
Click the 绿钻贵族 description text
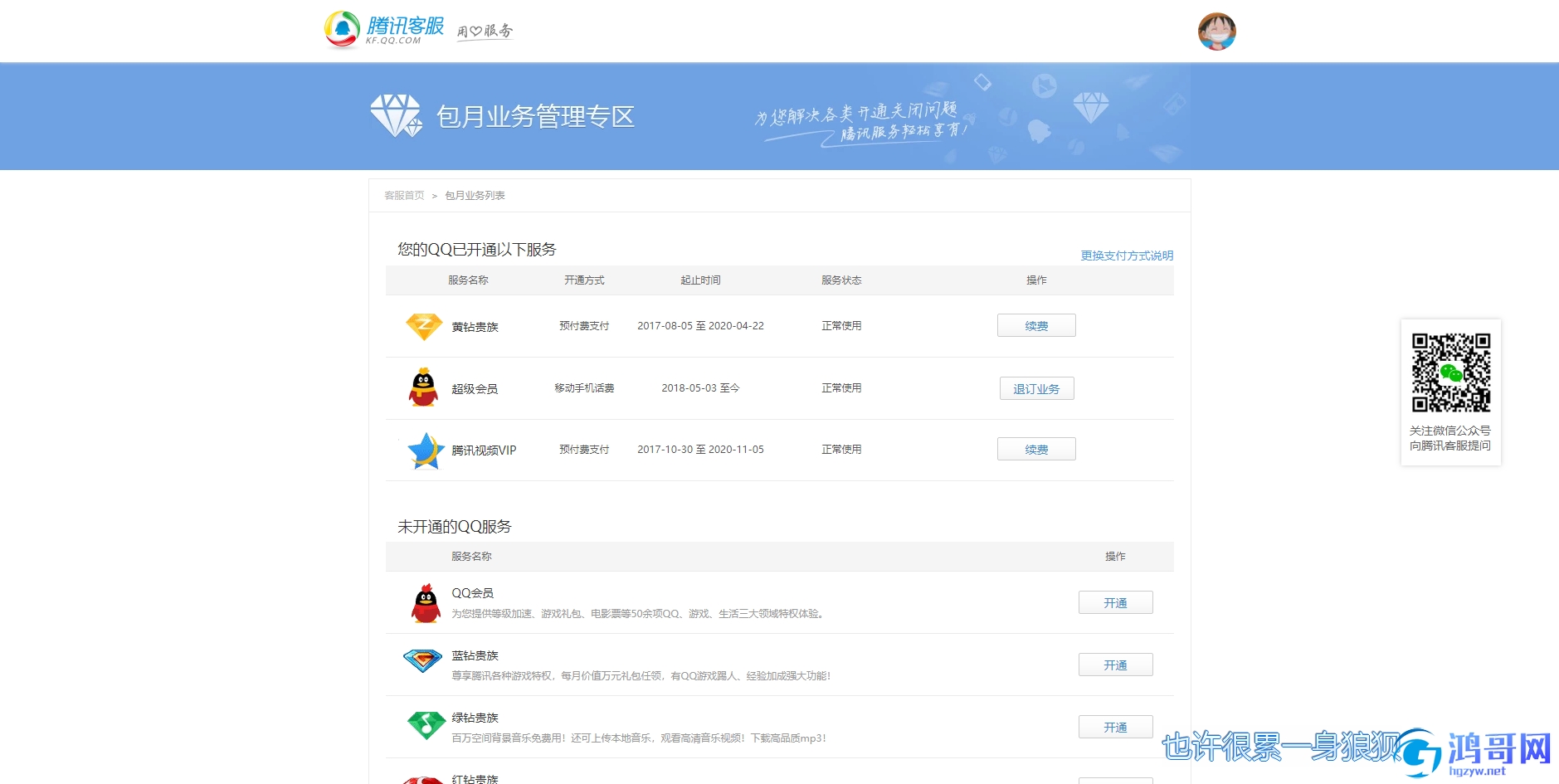pos(639,738)
